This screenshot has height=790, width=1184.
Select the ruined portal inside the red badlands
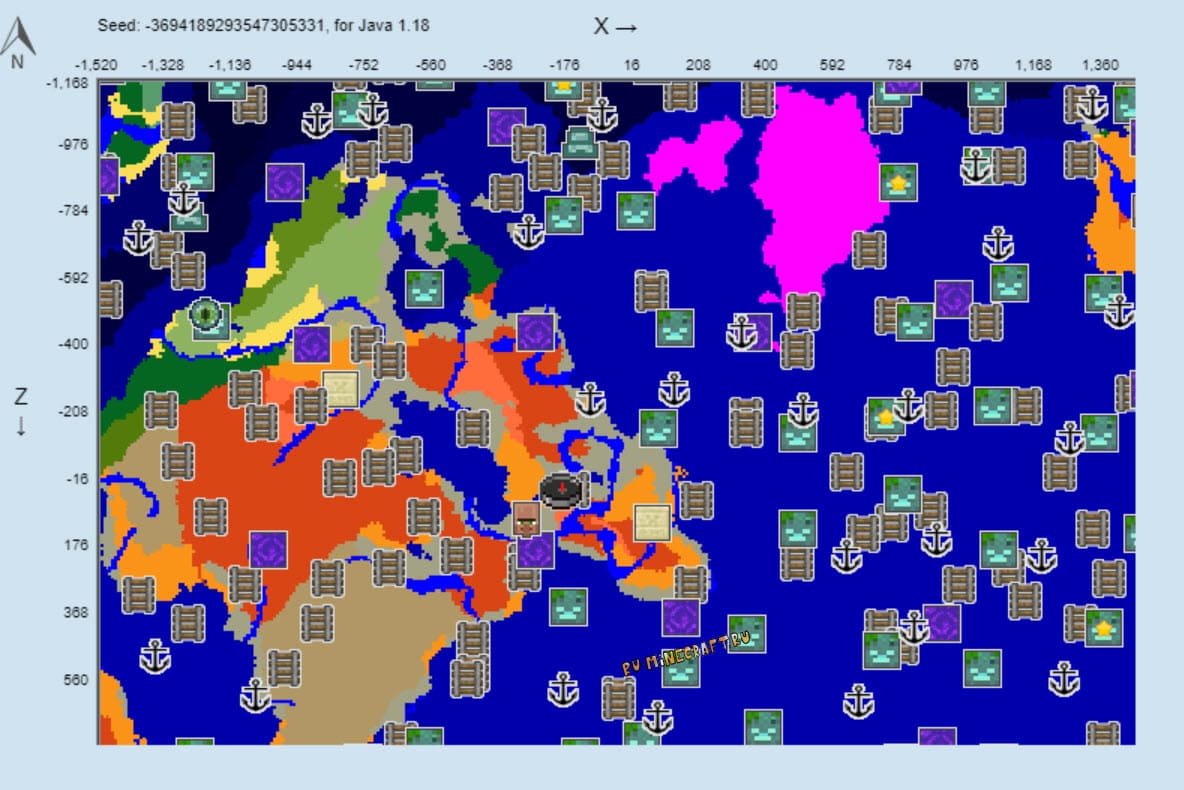(268, 549)
